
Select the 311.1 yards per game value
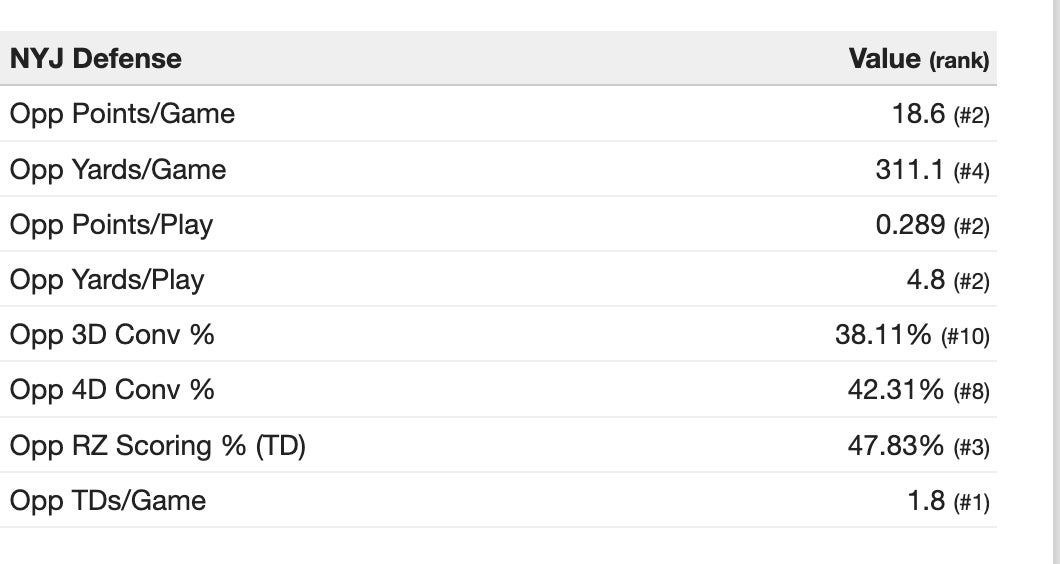click(909, 170)
